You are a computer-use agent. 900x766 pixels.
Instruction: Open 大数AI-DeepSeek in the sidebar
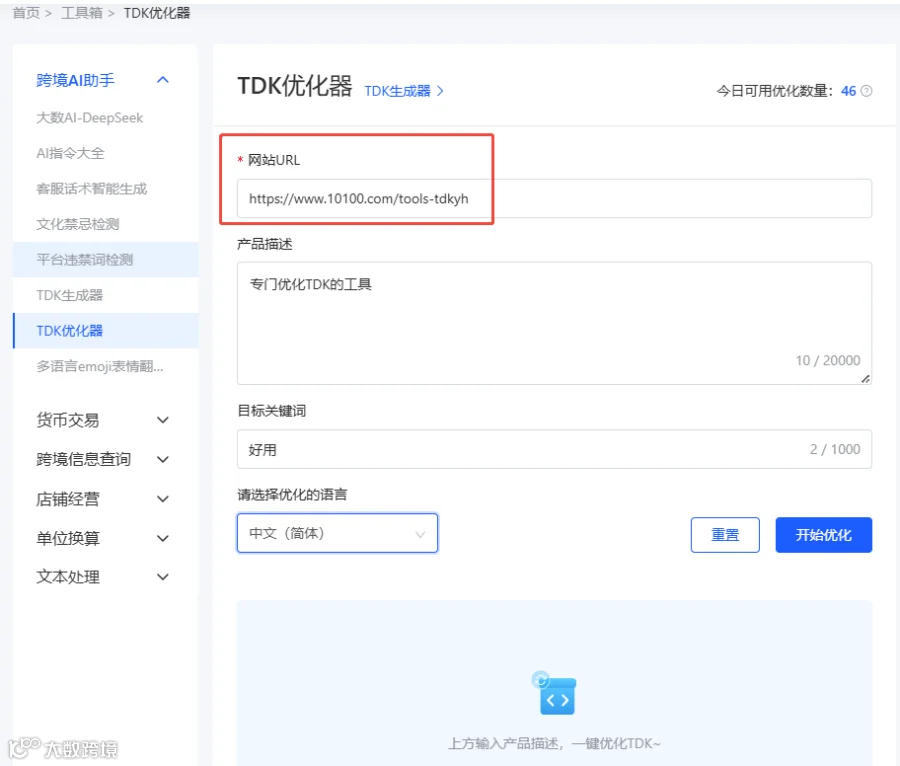[x=90, y=118]
